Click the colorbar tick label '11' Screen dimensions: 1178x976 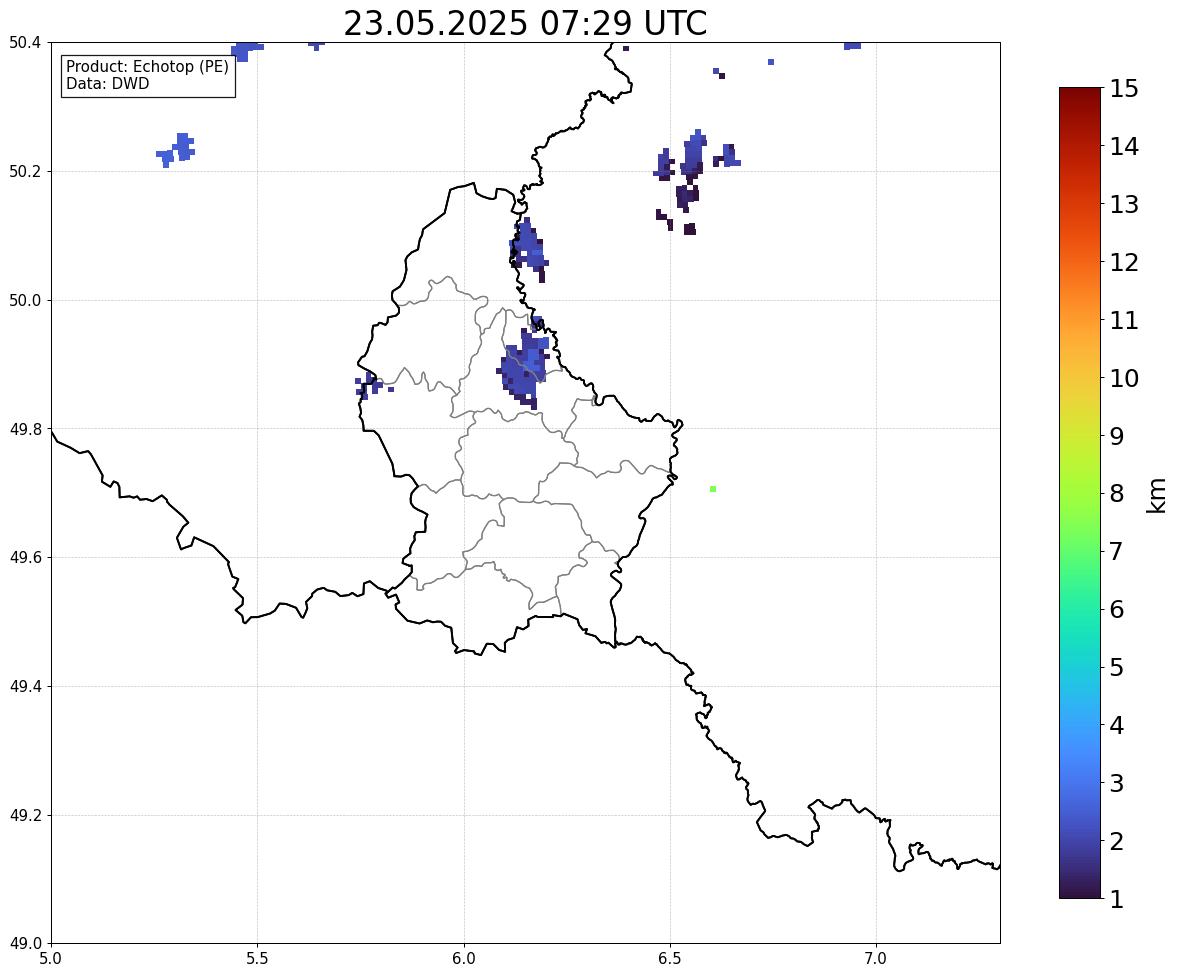[x=1124, y=320]
